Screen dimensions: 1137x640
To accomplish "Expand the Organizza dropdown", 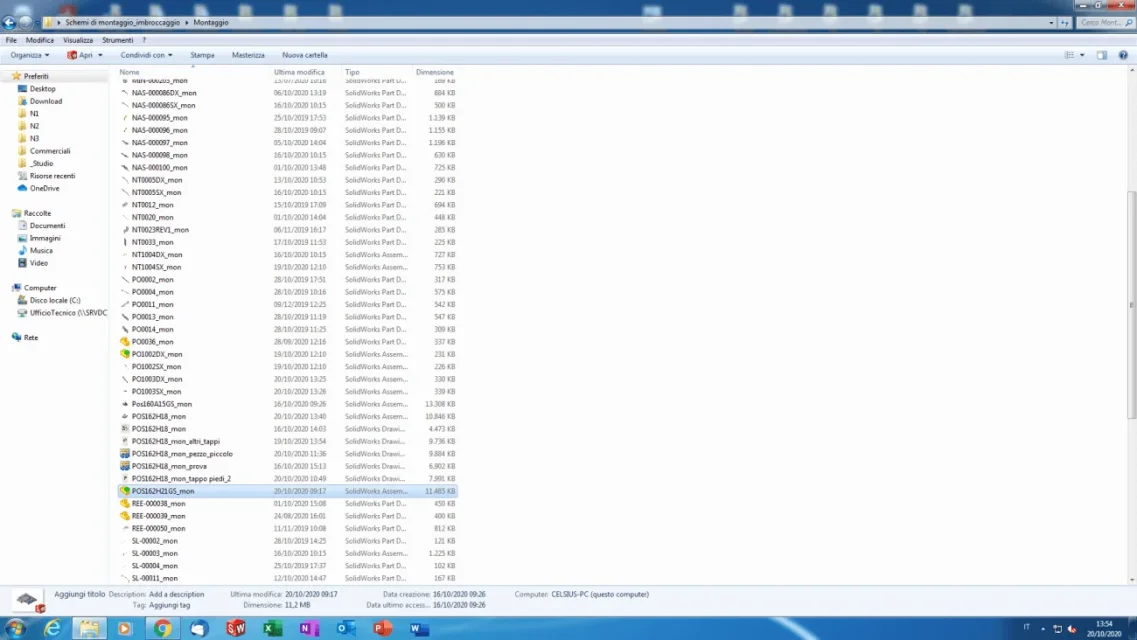I will click(x=30, y=55).
